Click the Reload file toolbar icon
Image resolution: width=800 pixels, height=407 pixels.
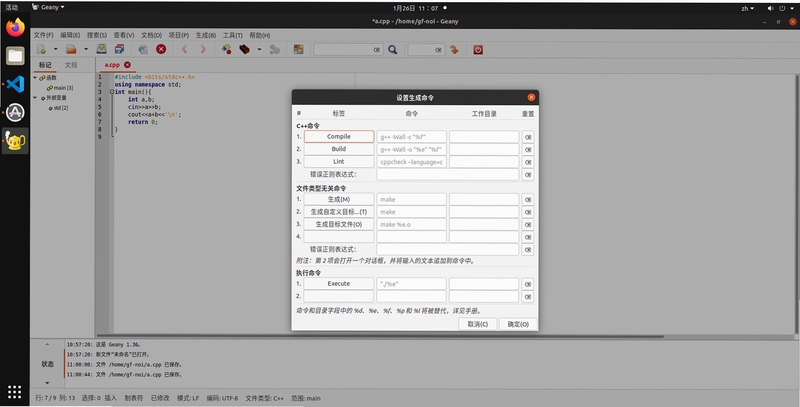coord(143,49)
